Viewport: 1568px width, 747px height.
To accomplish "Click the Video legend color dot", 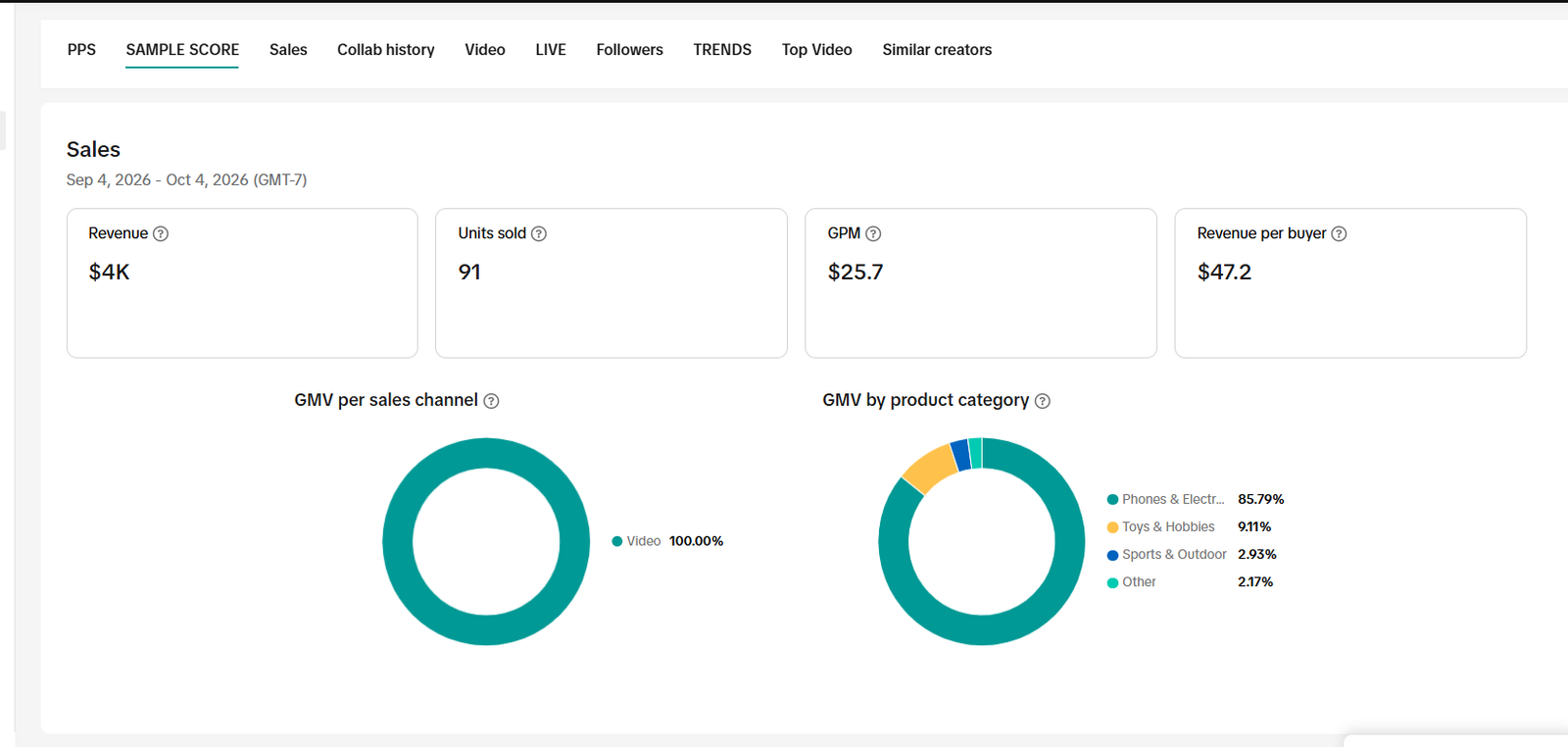I will (617, 541).
